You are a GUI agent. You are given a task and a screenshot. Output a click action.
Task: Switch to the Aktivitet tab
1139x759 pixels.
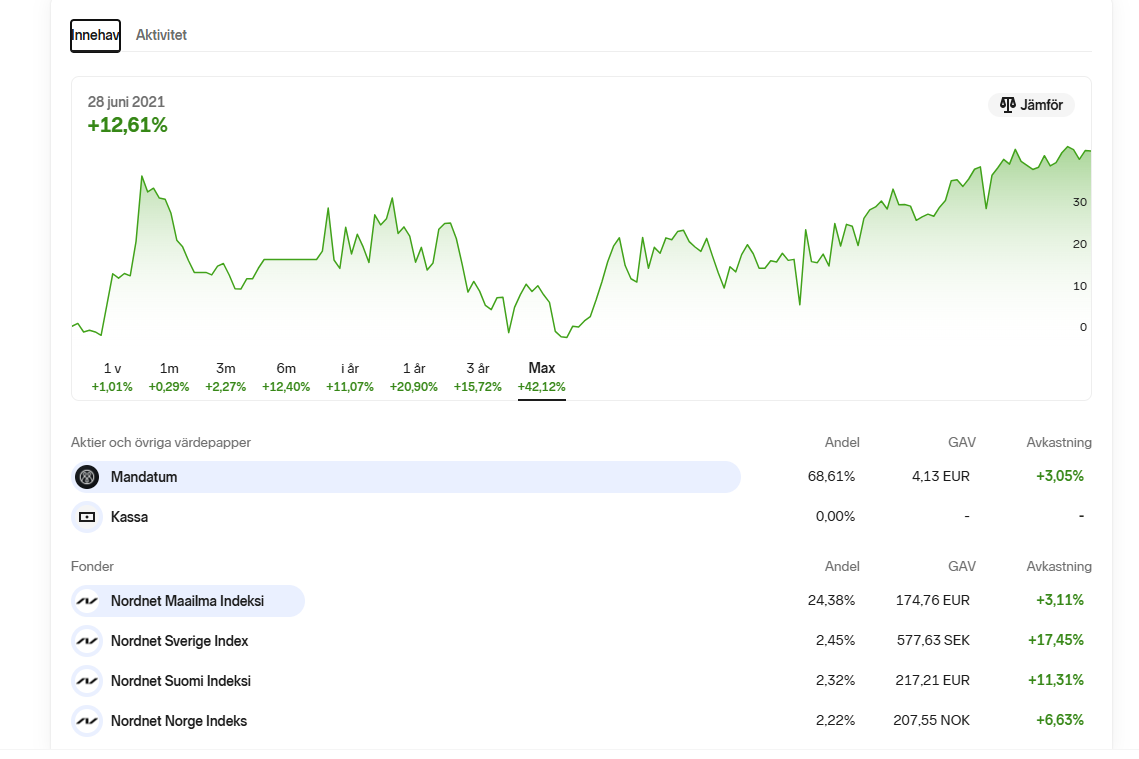(x=161, y=35)
